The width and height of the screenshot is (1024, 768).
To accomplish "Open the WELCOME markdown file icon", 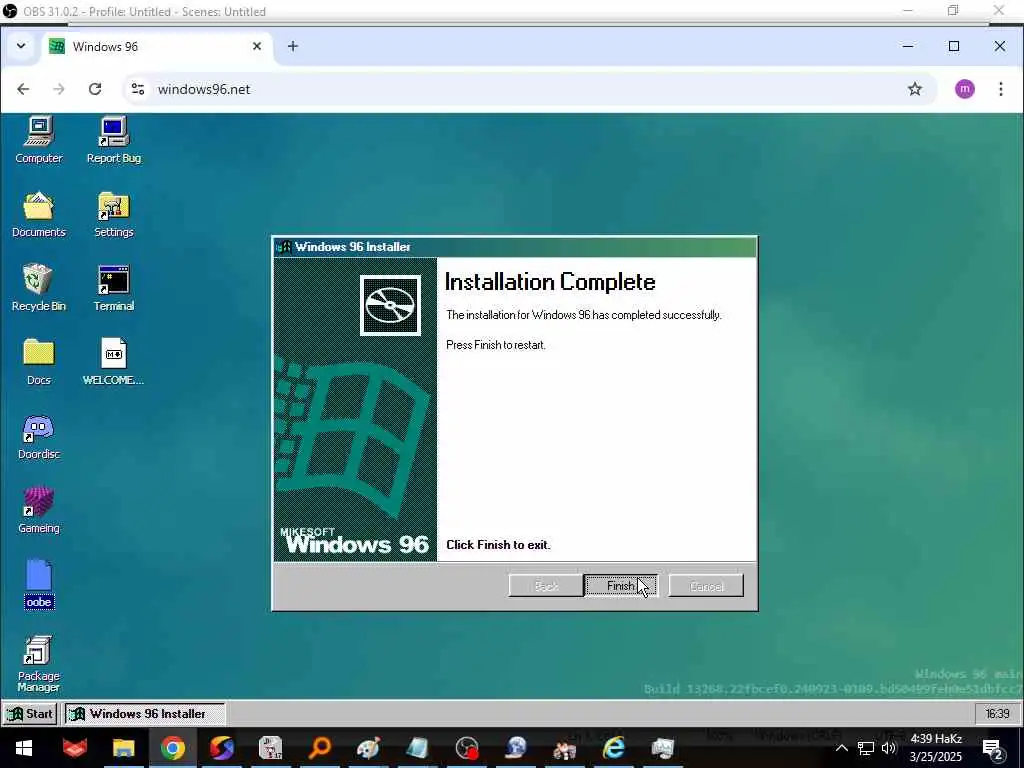I will pos(114,362).
